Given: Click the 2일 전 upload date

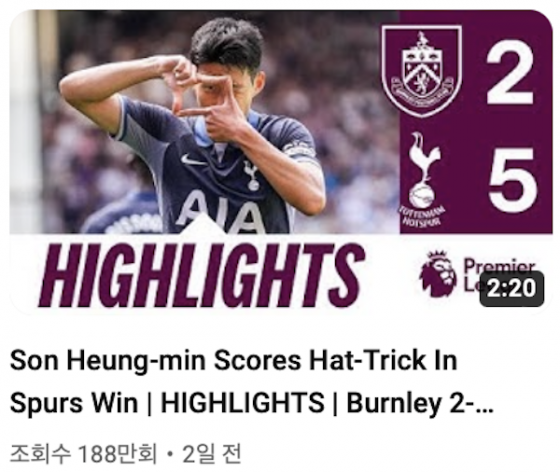Looking at the screenshot, I should click(212, 454).
